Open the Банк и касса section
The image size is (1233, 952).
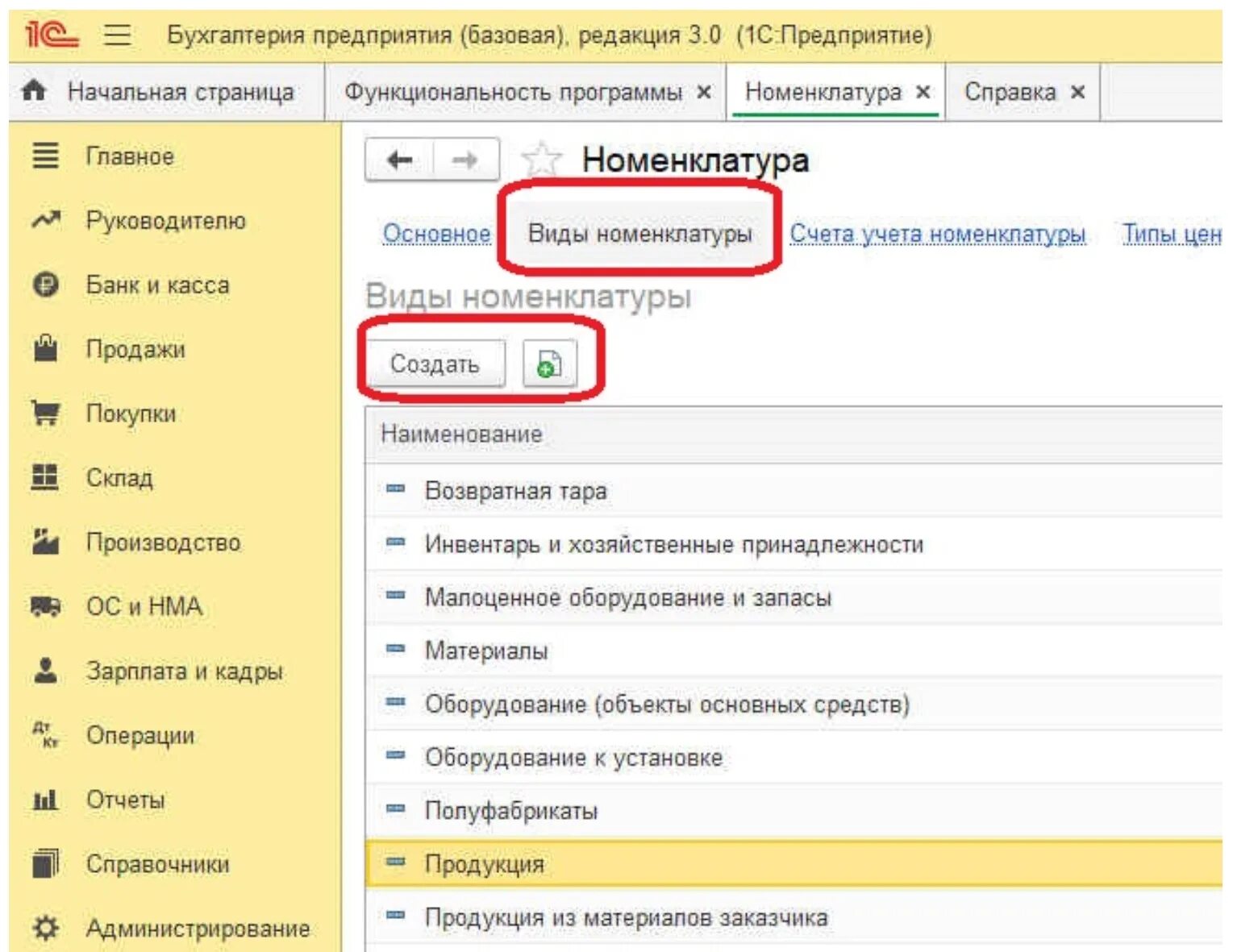point(157,285)
